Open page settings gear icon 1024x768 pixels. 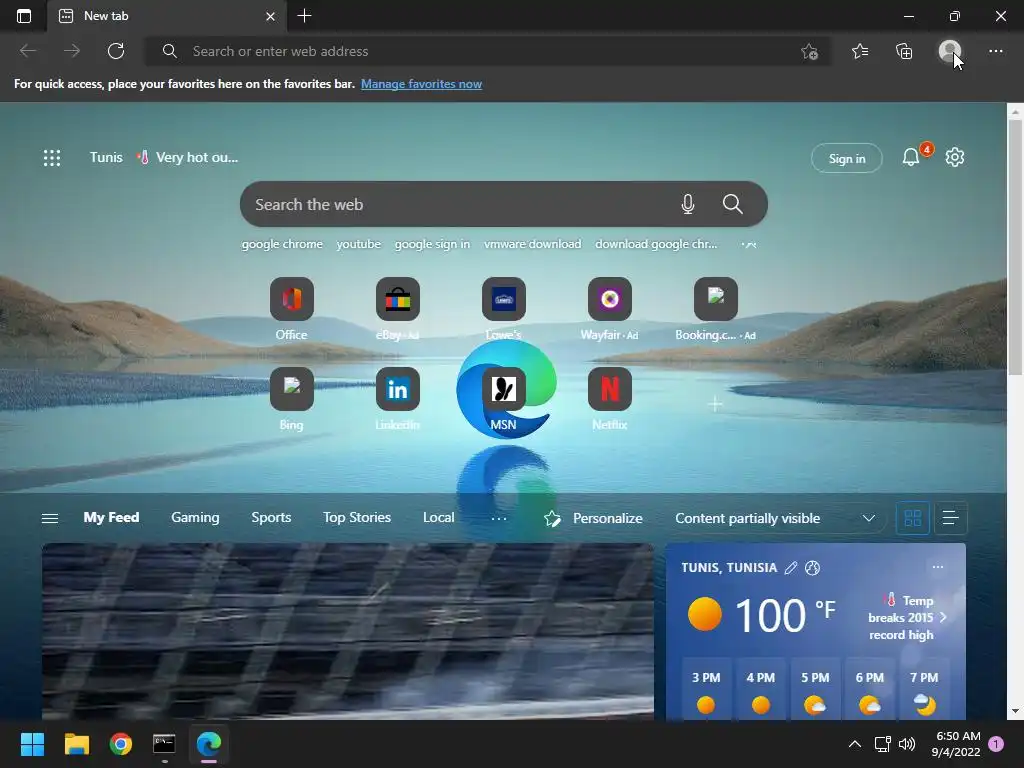point(955,157)
